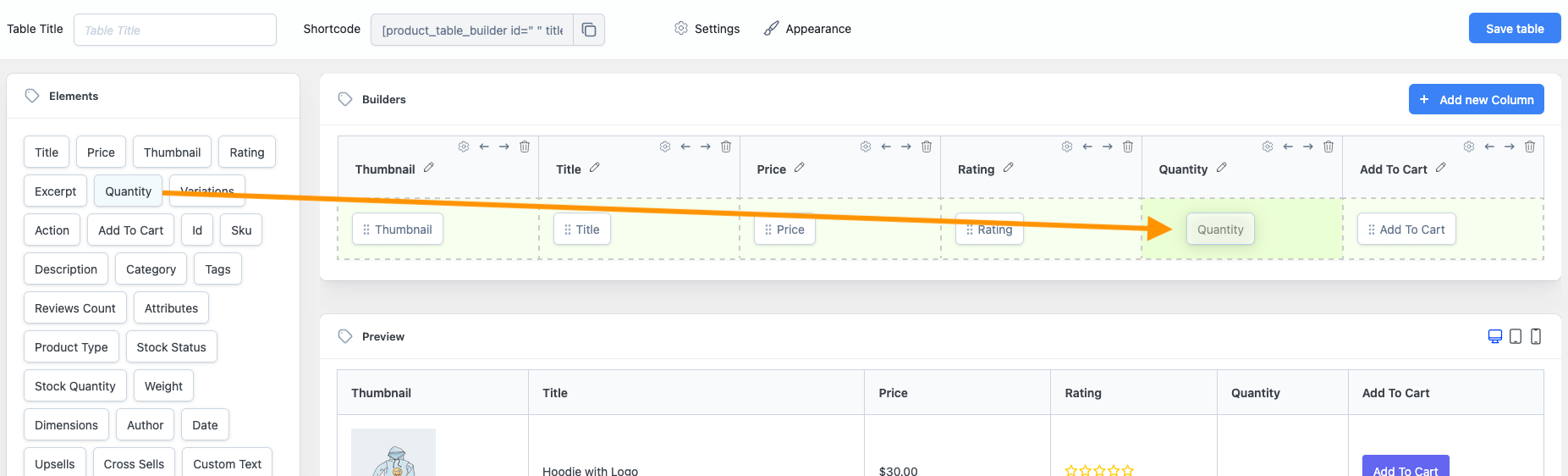Select the Attributes element
This screenshot has height=476, width=1568.
pyautogui.click(x=171, y=308)
